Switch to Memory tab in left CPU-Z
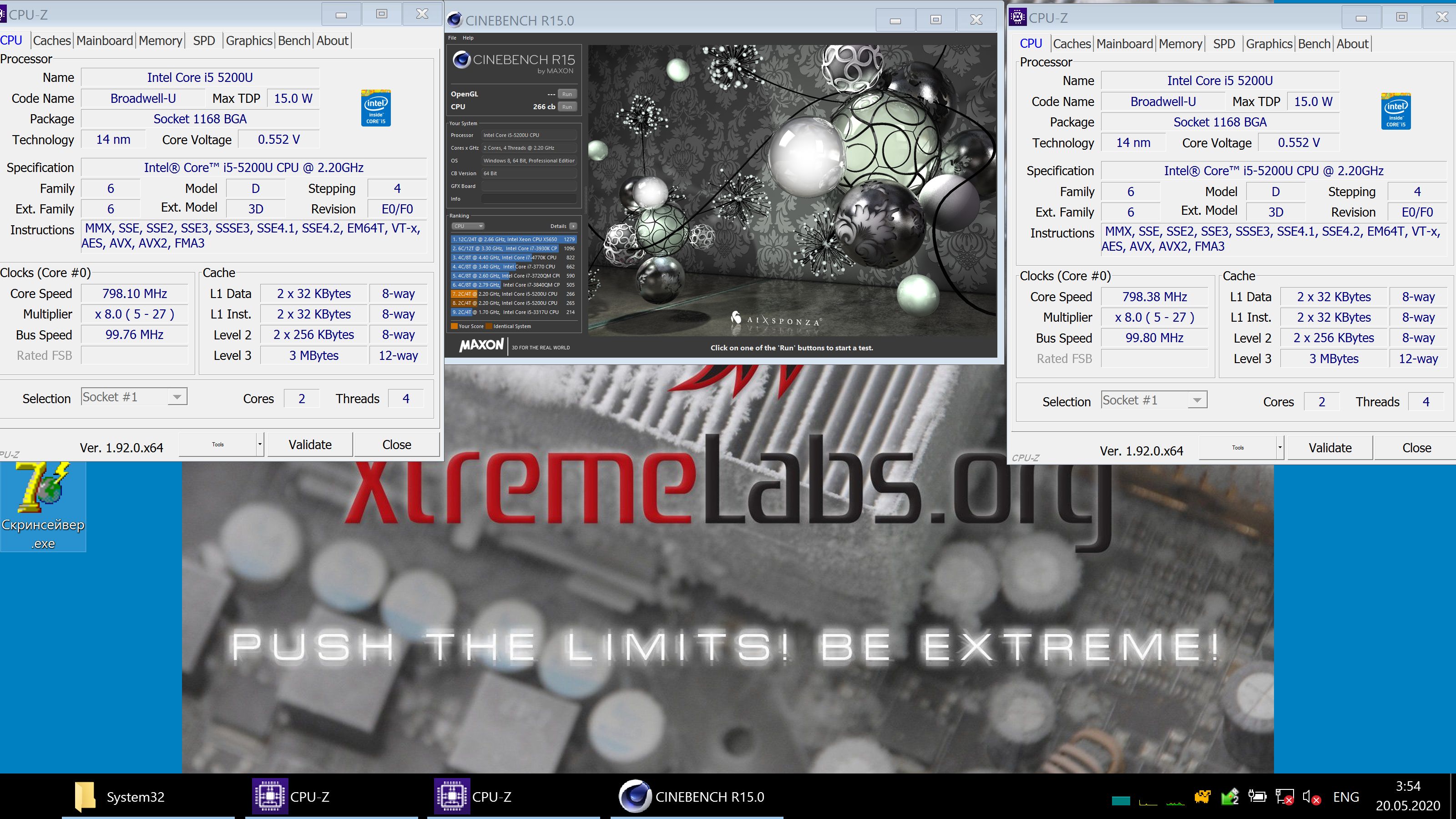The image size is (1456, 819). [161, 40]
